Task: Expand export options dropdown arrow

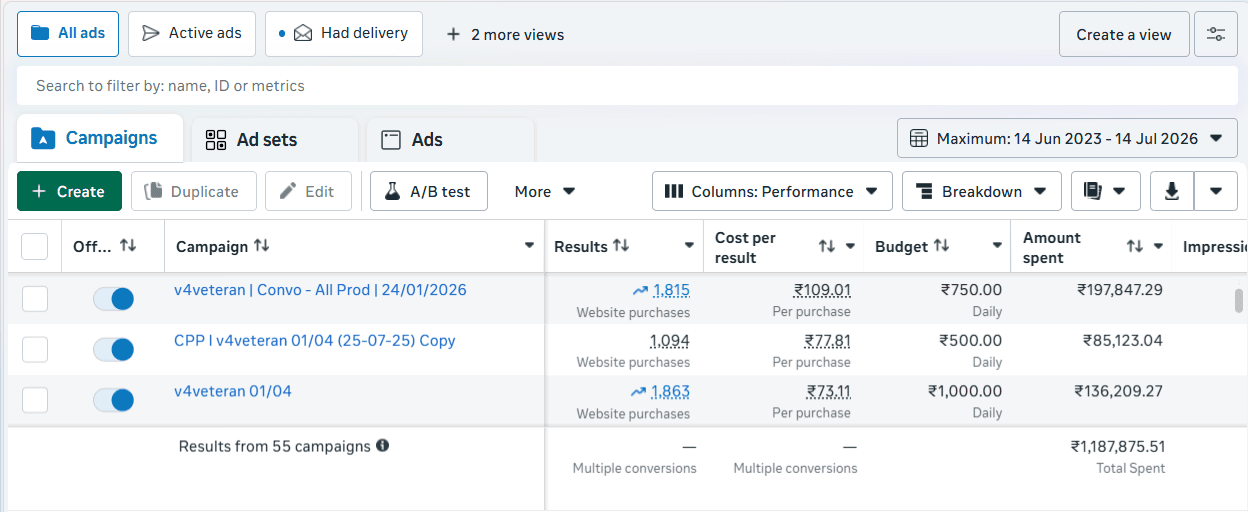Action: pyautogui.click(x=1216, y=191)
